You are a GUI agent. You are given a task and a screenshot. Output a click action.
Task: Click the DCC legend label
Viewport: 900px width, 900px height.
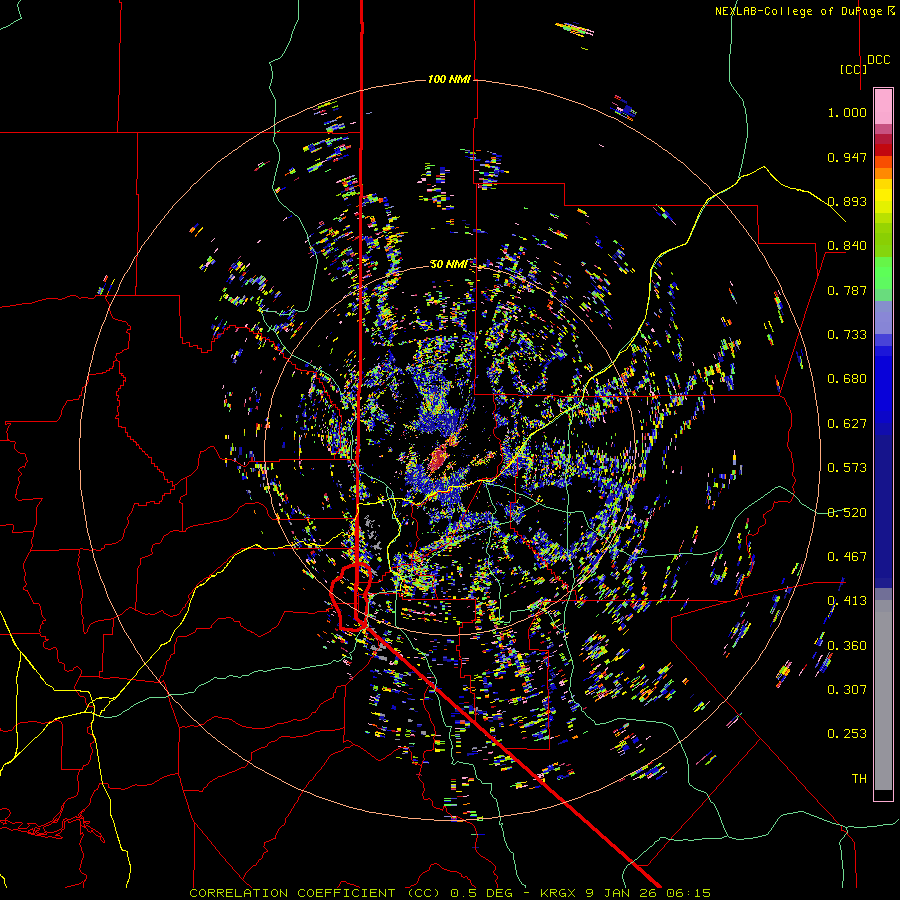[878, 60]
